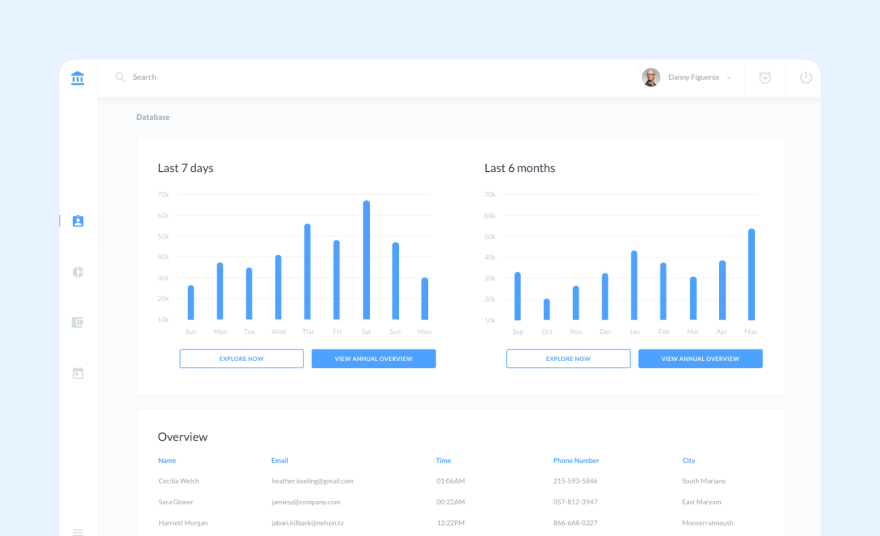Click the power logout icon
The width and height of the screenshot is (880, 536).
pyautogui.click(x=805, y=77)
